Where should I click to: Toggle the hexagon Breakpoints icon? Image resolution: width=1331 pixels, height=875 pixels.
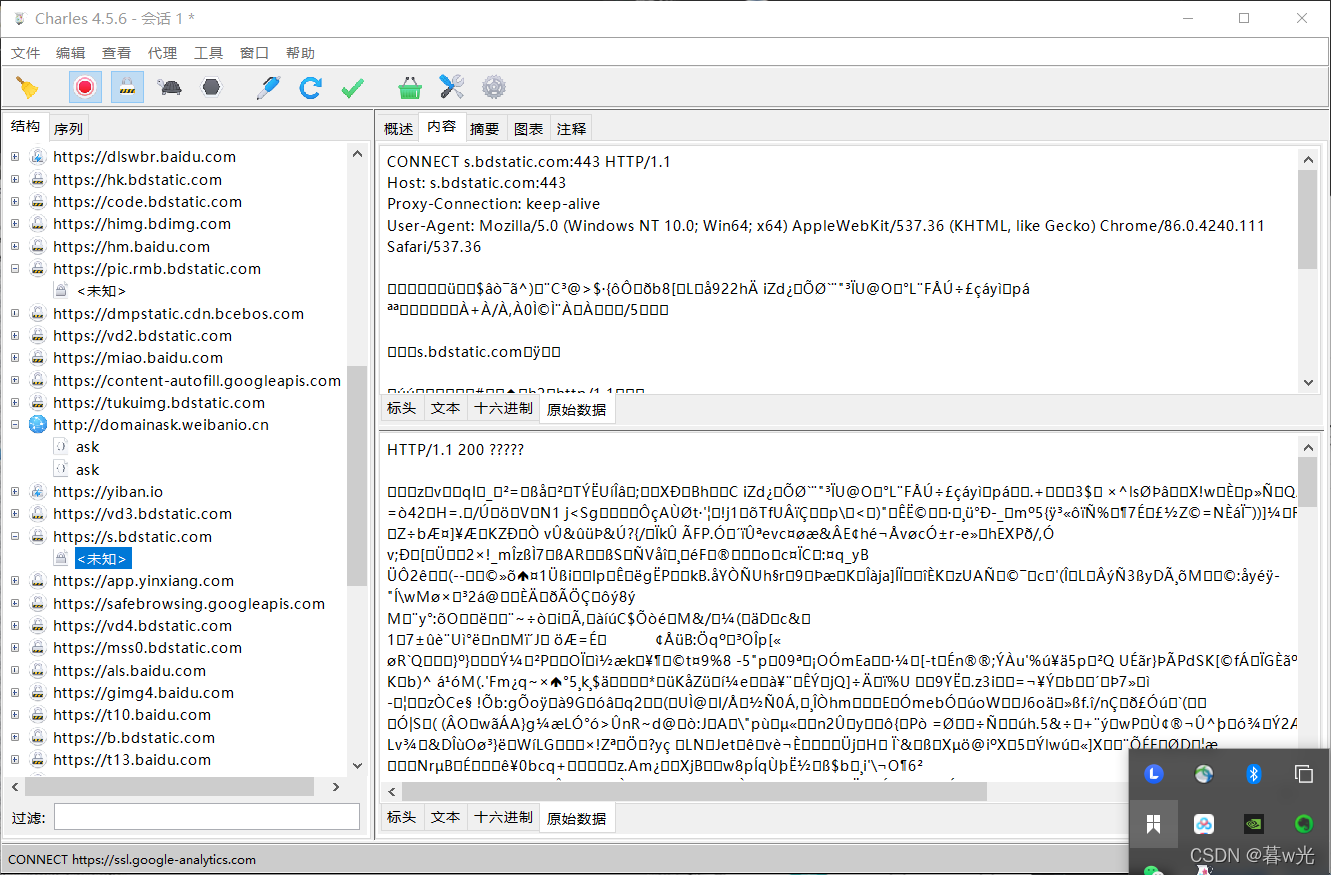211,87
